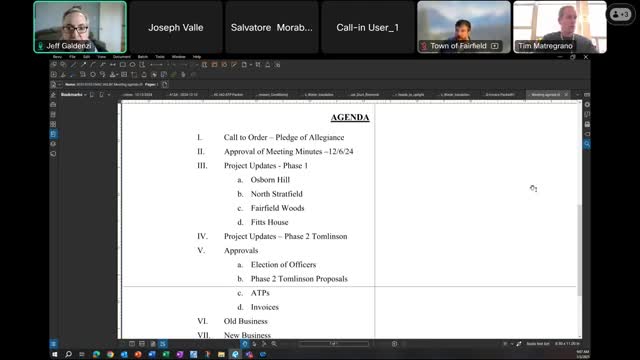Click the Zoom tool in bottom bar

(274, 344)
